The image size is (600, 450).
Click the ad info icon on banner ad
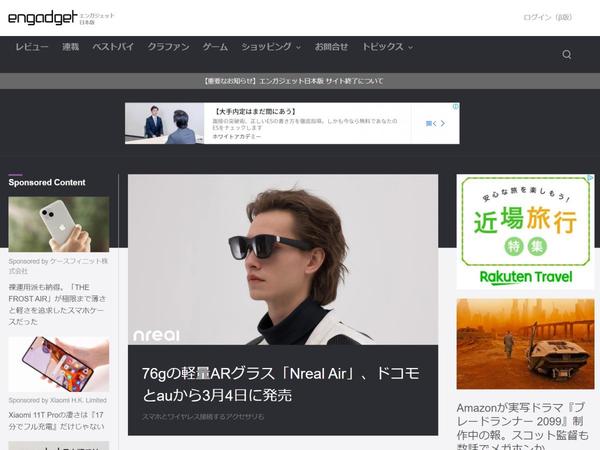455,106
